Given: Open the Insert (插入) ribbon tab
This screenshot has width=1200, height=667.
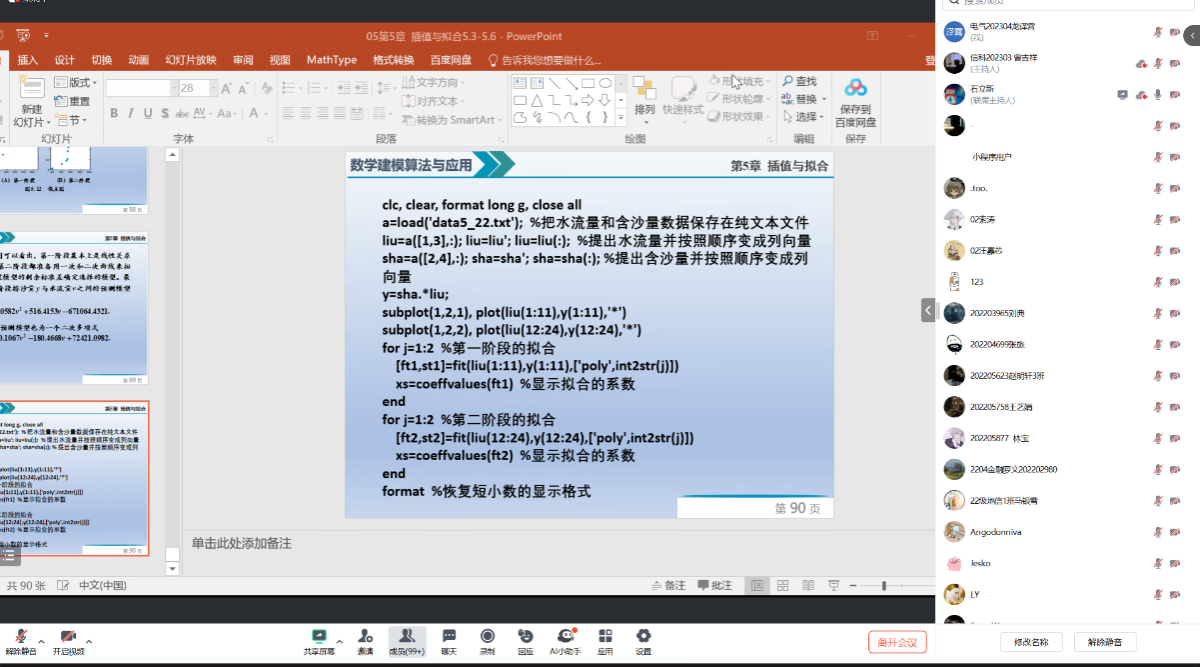Looking at the screenshot, I should tap(28, 60).
